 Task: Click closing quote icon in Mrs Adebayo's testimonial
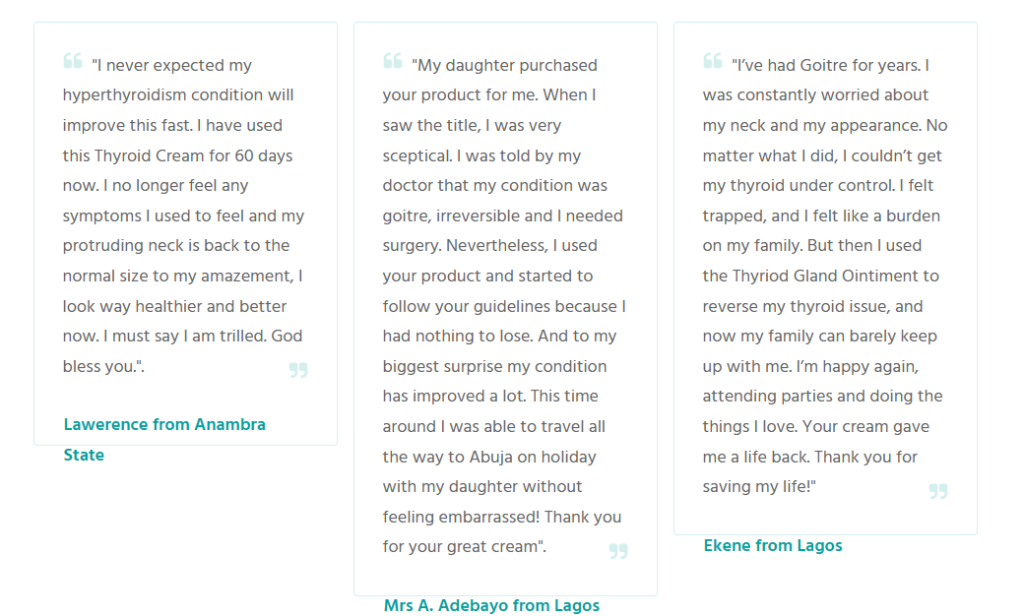(x=618, y=551)
